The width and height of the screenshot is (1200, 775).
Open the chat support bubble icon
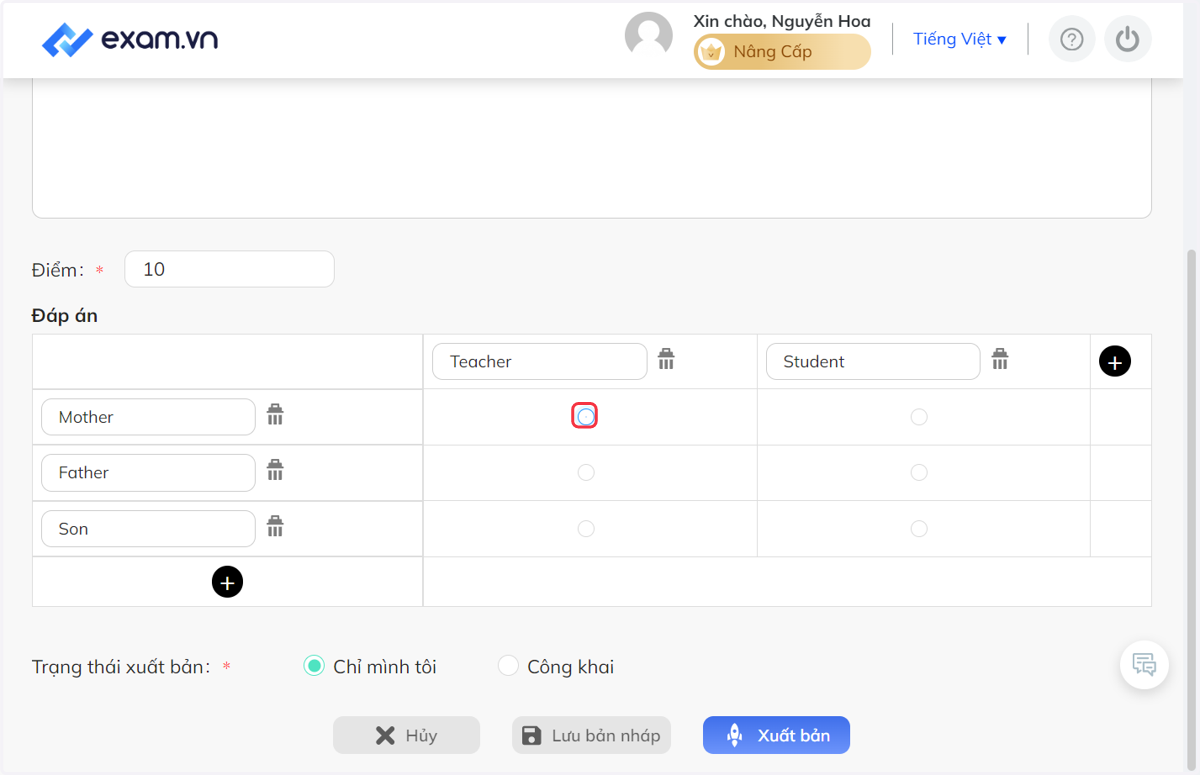click(x=1144, y=664)
